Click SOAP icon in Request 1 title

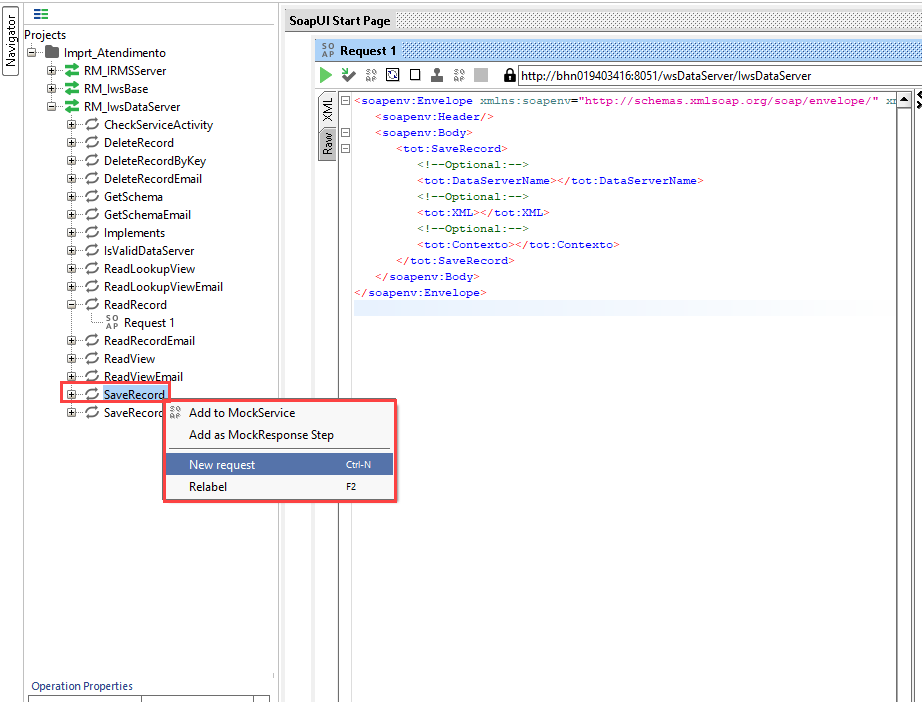[328, 51]
